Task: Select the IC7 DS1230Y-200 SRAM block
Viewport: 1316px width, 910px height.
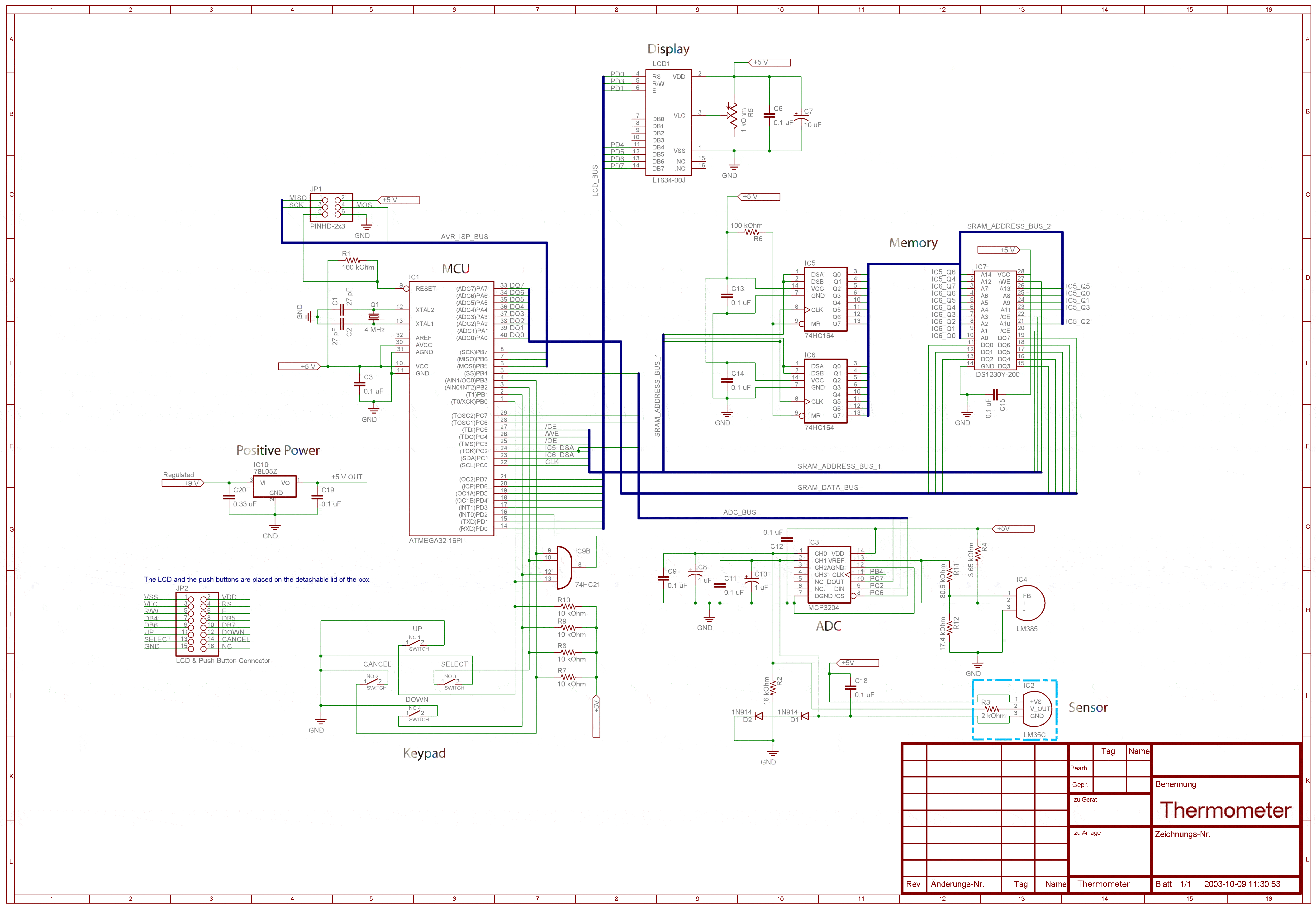Action: pos(995,320)
